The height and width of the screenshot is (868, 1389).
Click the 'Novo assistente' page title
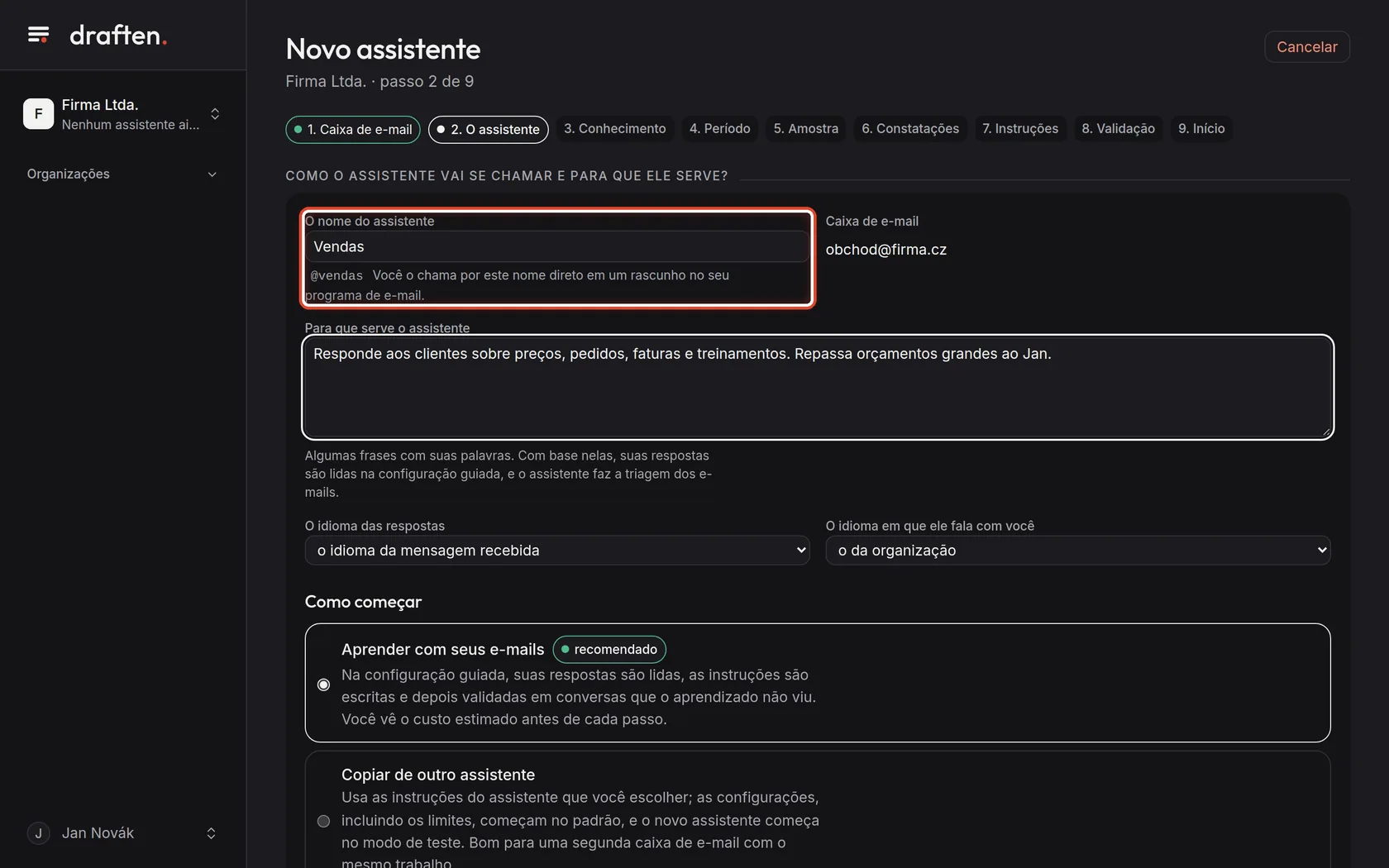tap(383, 49)
